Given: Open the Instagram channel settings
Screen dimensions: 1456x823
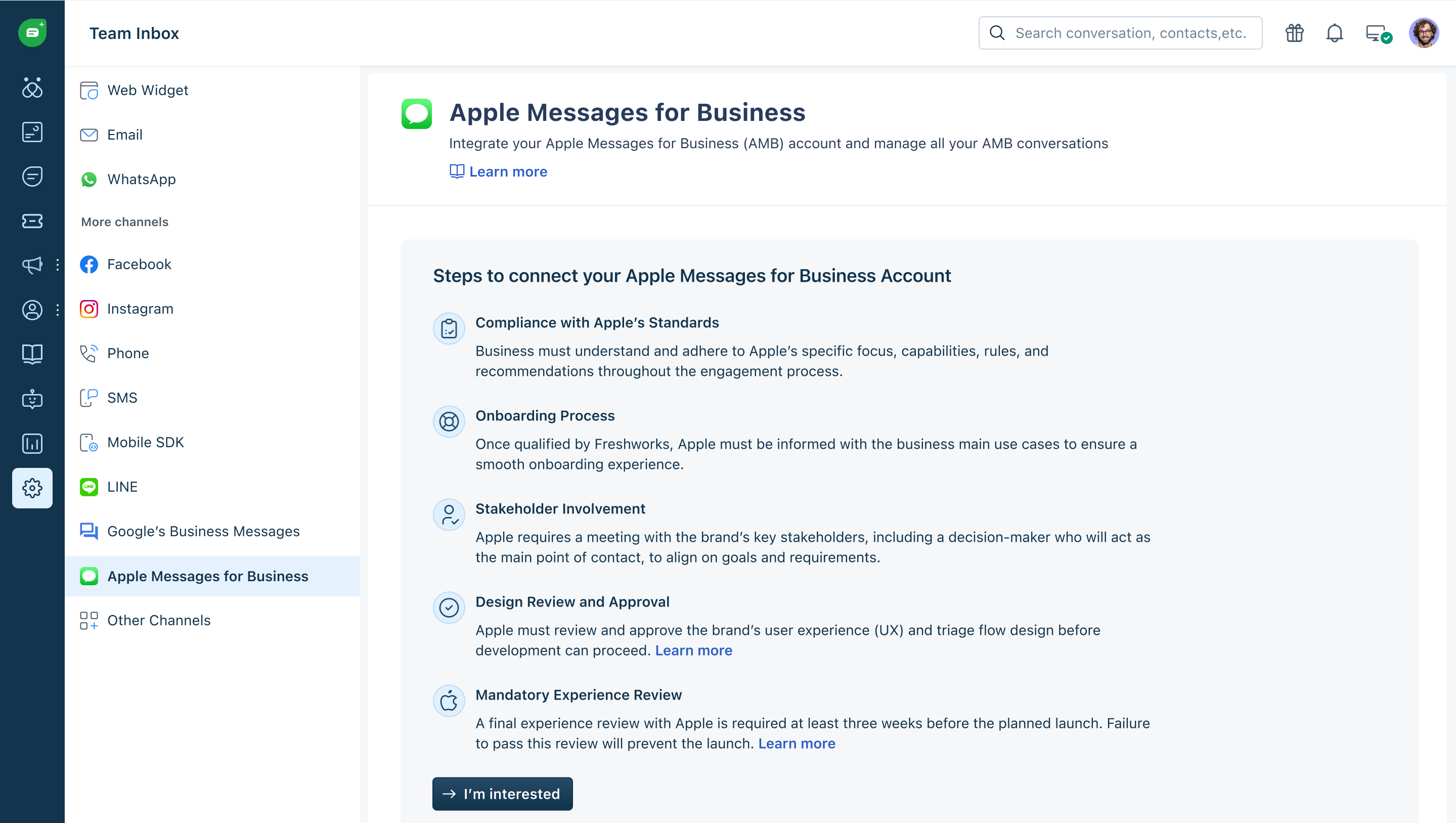Looking at the screenshot, I should pos(140,309).
